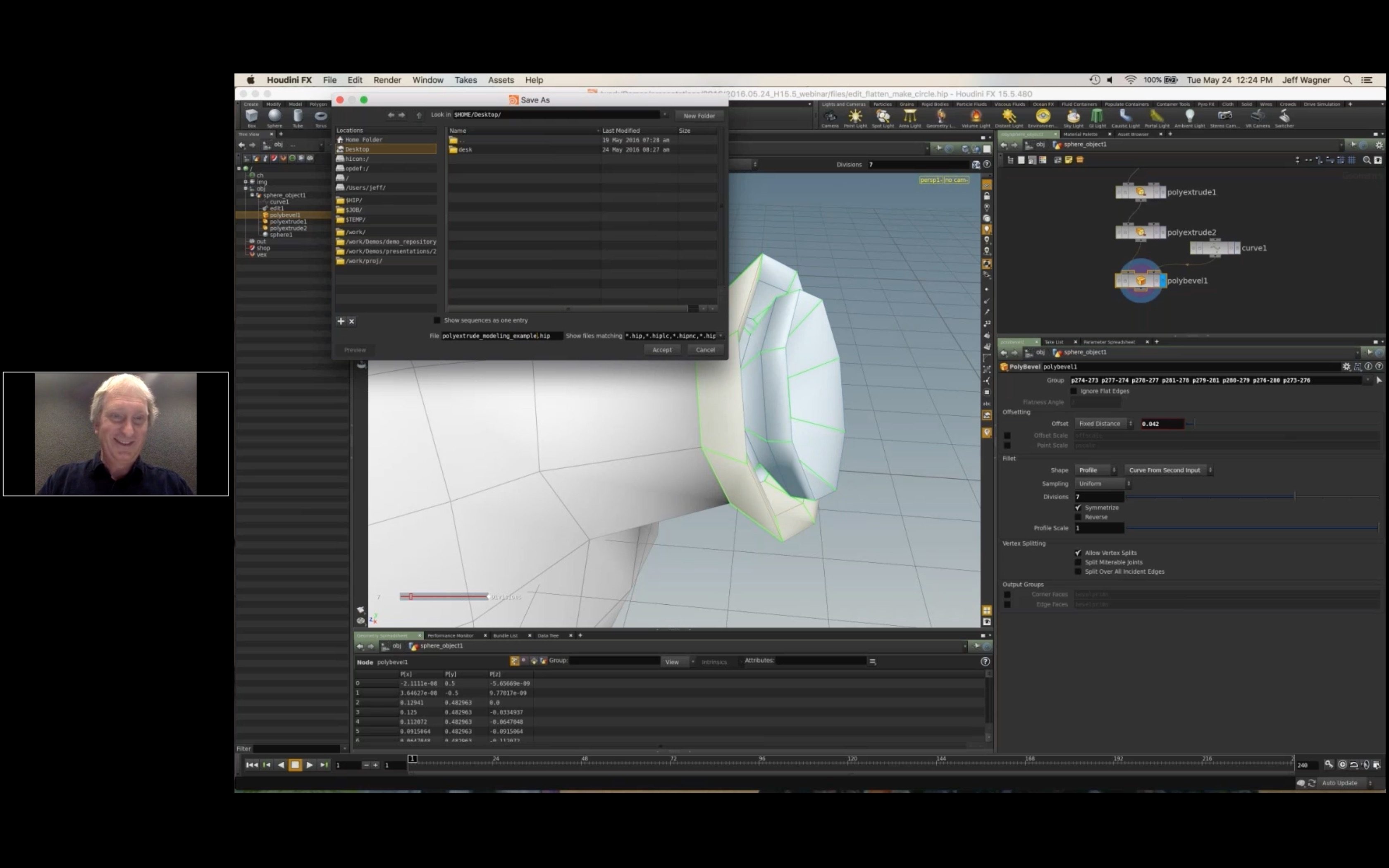The image size is (1389, 868).
Task: Add an Ambient Light from shelf
Action: [1190, 118]
